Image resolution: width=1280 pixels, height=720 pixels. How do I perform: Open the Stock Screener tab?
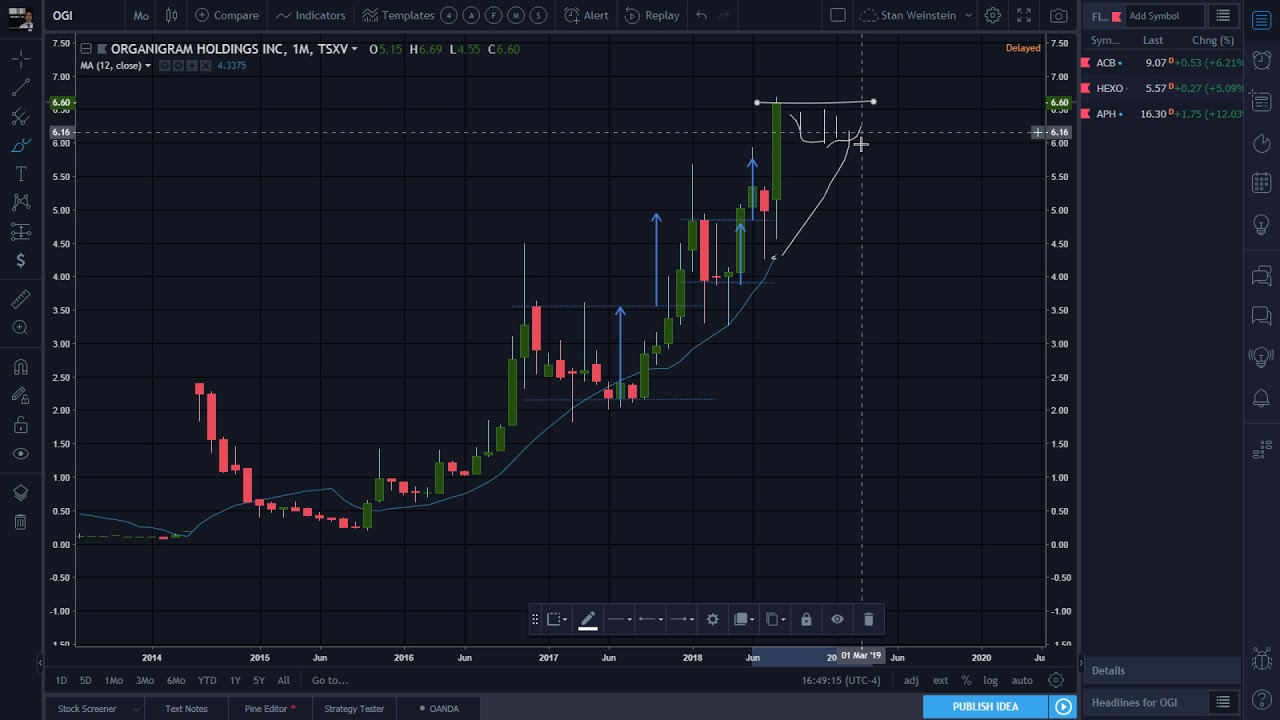[87, 709]
